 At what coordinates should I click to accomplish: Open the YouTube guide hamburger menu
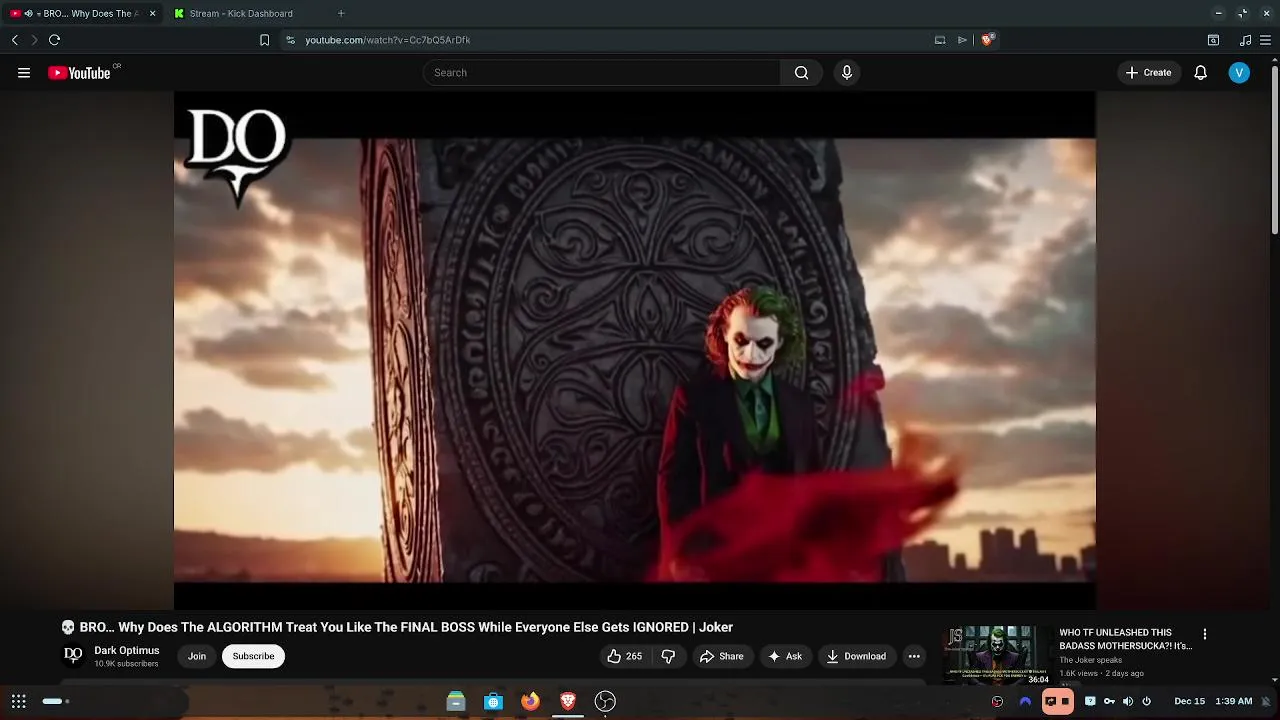click(x=24, y=73)
